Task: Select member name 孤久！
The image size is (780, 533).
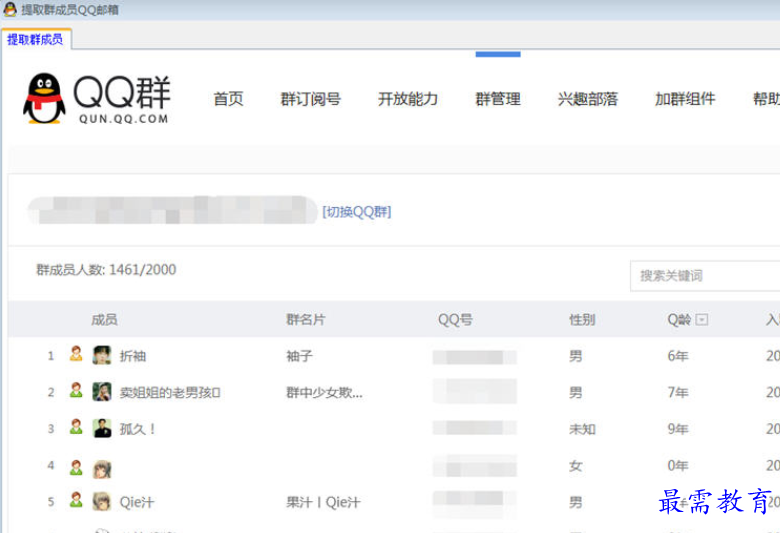Action: (x=138, y=429)
